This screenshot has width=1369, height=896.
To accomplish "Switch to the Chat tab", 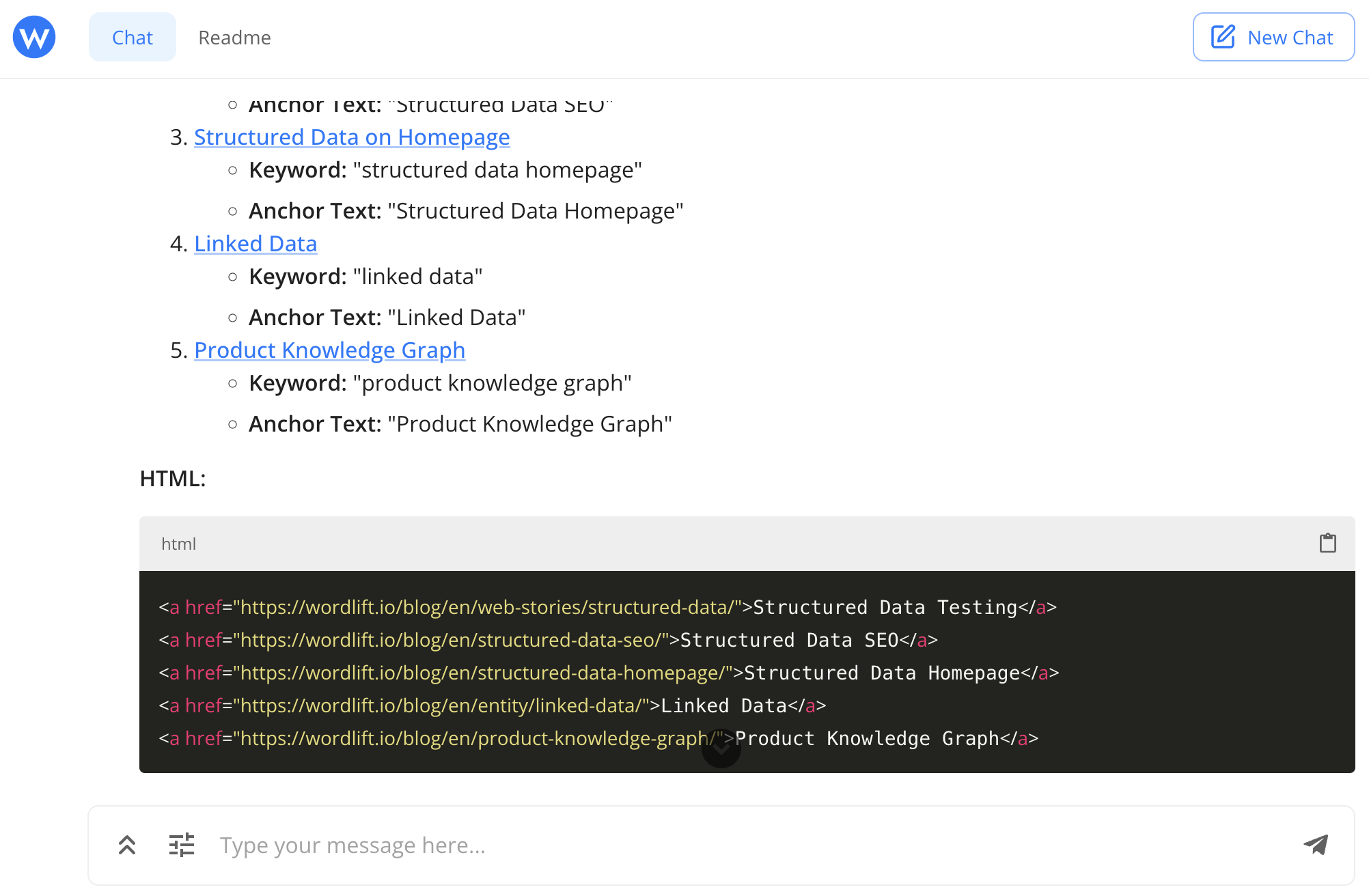I will coord(133,37).
